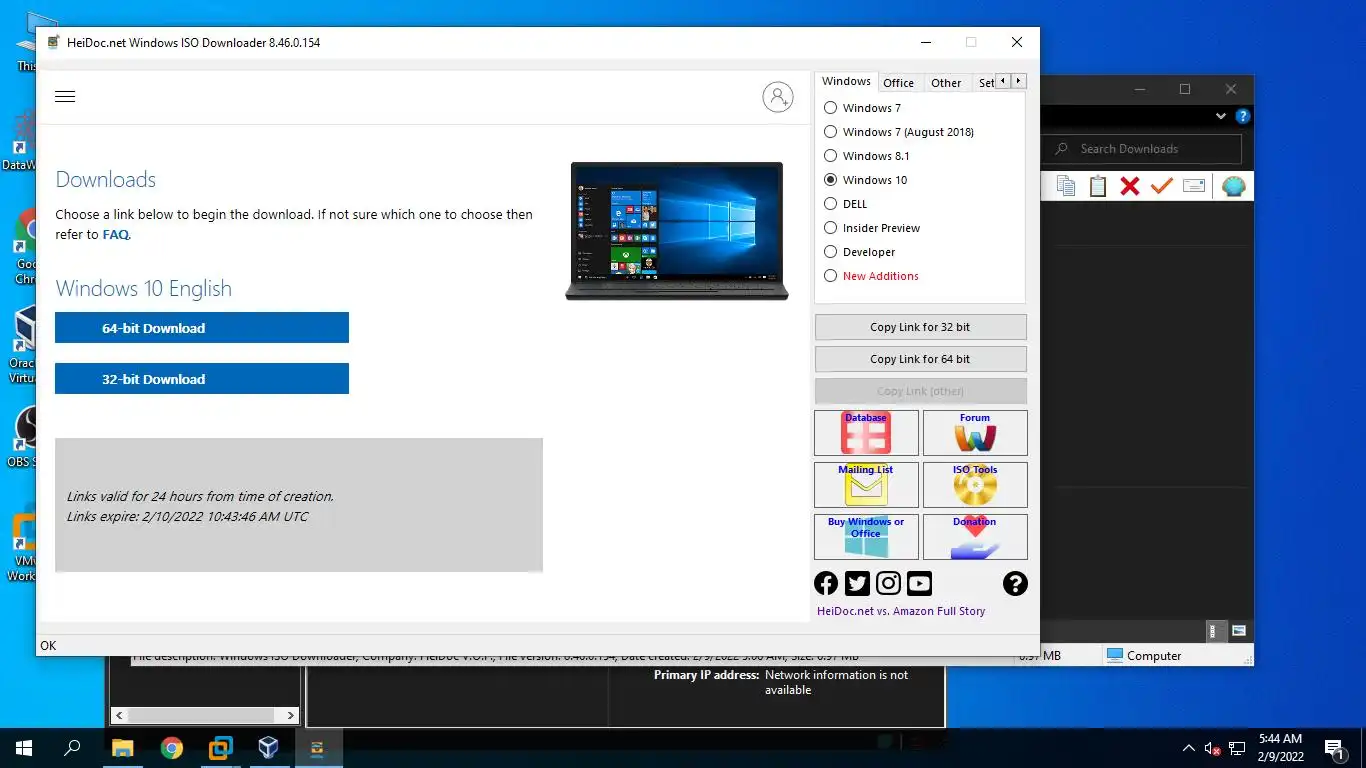Switch to the Windows tab
The height and width of the screenshot is (768, 1366).
[846, 82]
